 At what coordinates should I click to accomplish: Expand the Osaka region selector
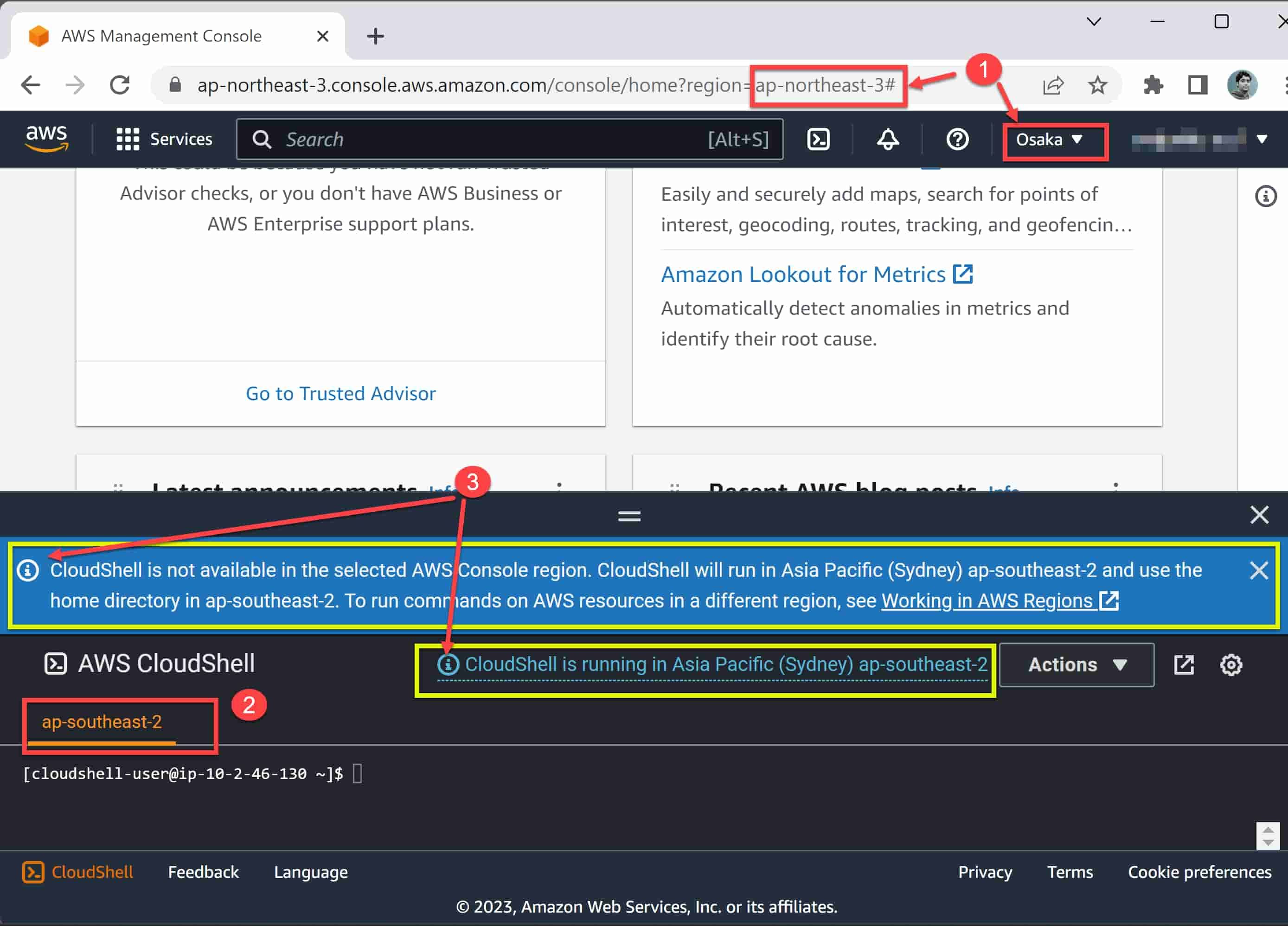point(1049,139)
